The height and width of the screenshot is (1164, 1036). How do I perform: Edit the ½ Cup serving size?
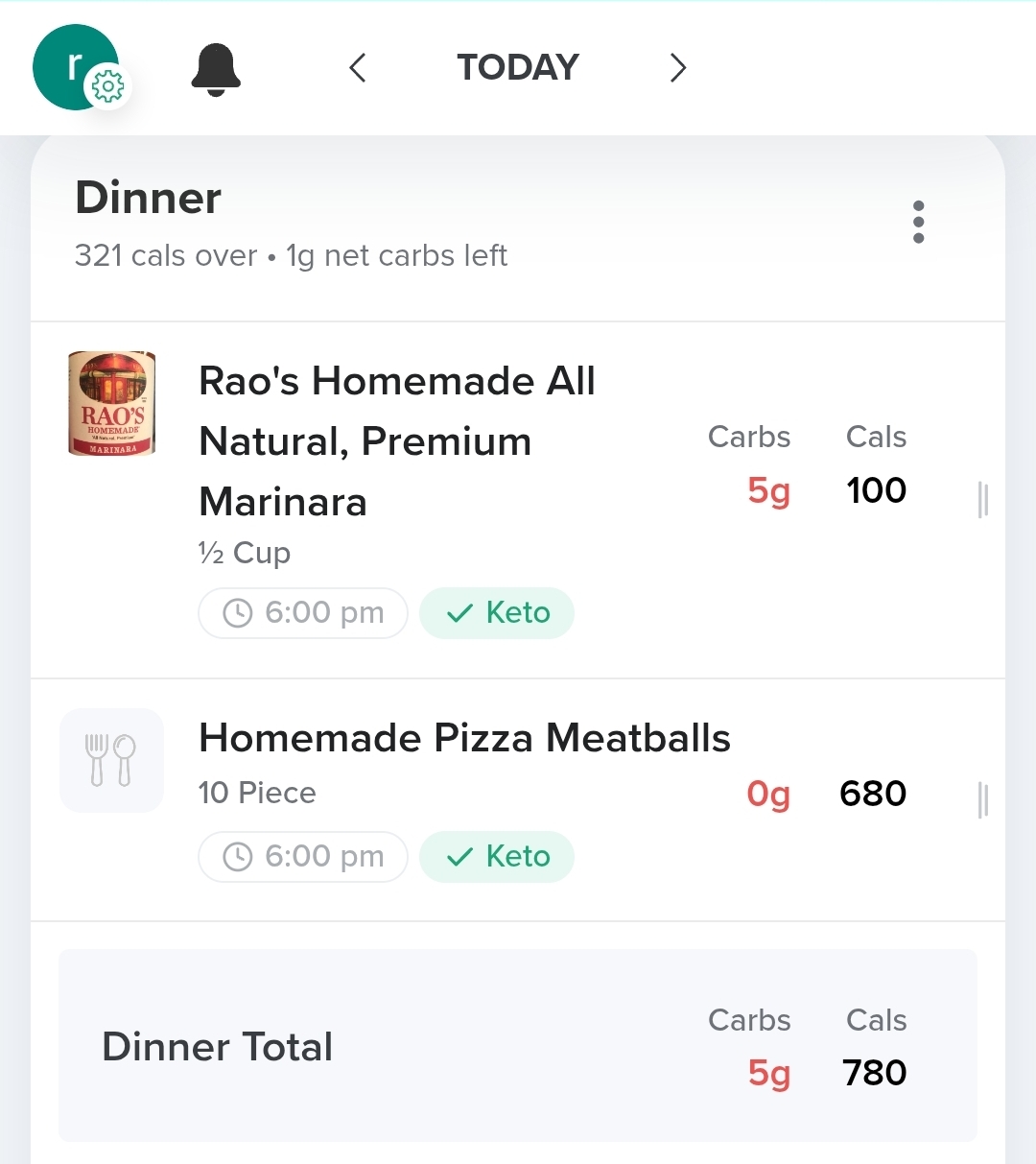tap(244, 553)
